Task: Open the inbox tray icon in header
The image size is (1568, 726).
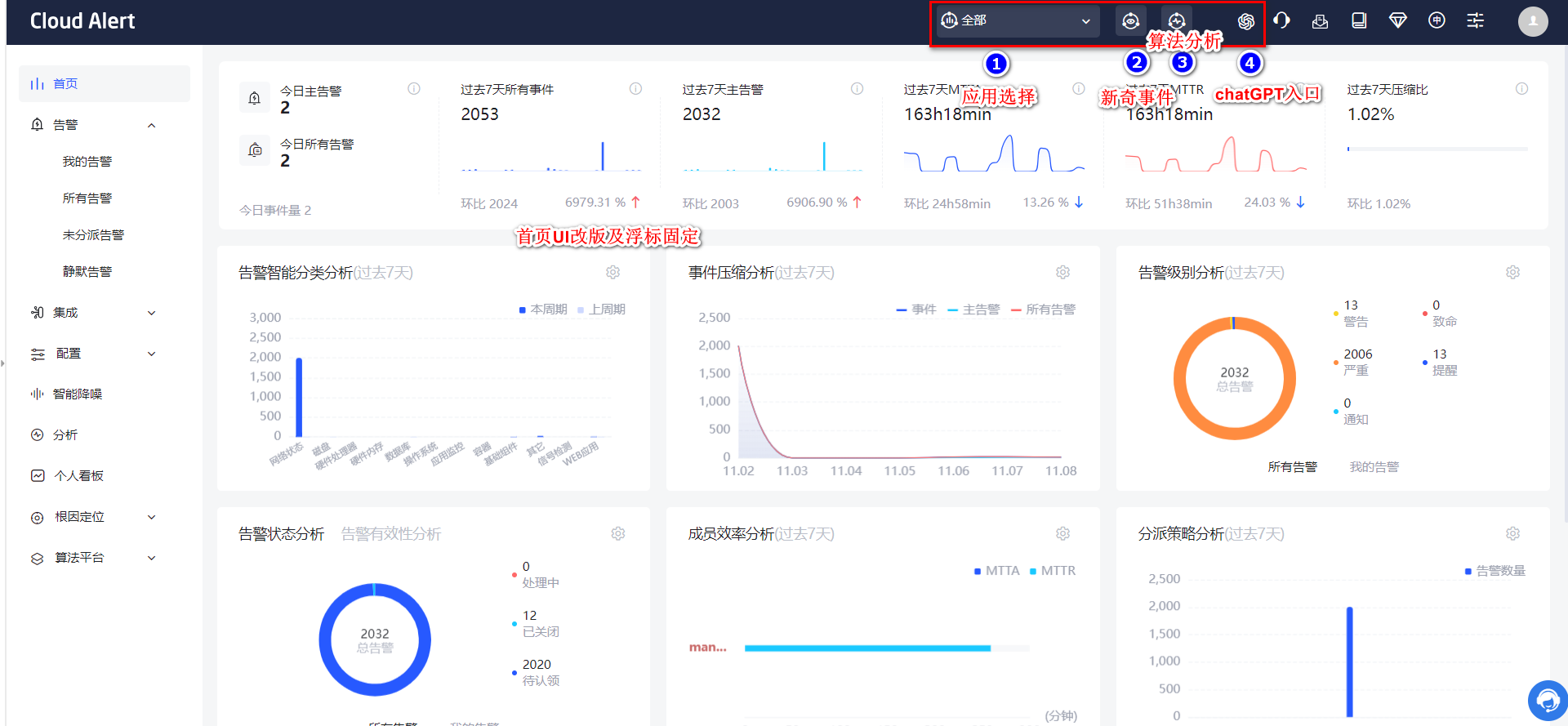Action: point(1320,20)
